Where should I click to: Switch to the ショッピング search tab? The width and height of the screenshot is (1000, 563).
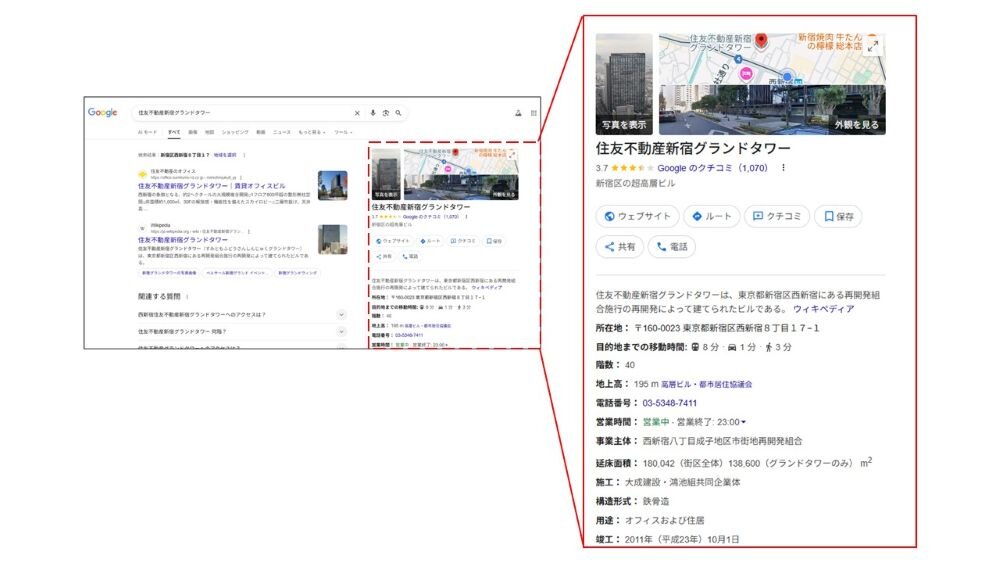[x=235, y=132]
